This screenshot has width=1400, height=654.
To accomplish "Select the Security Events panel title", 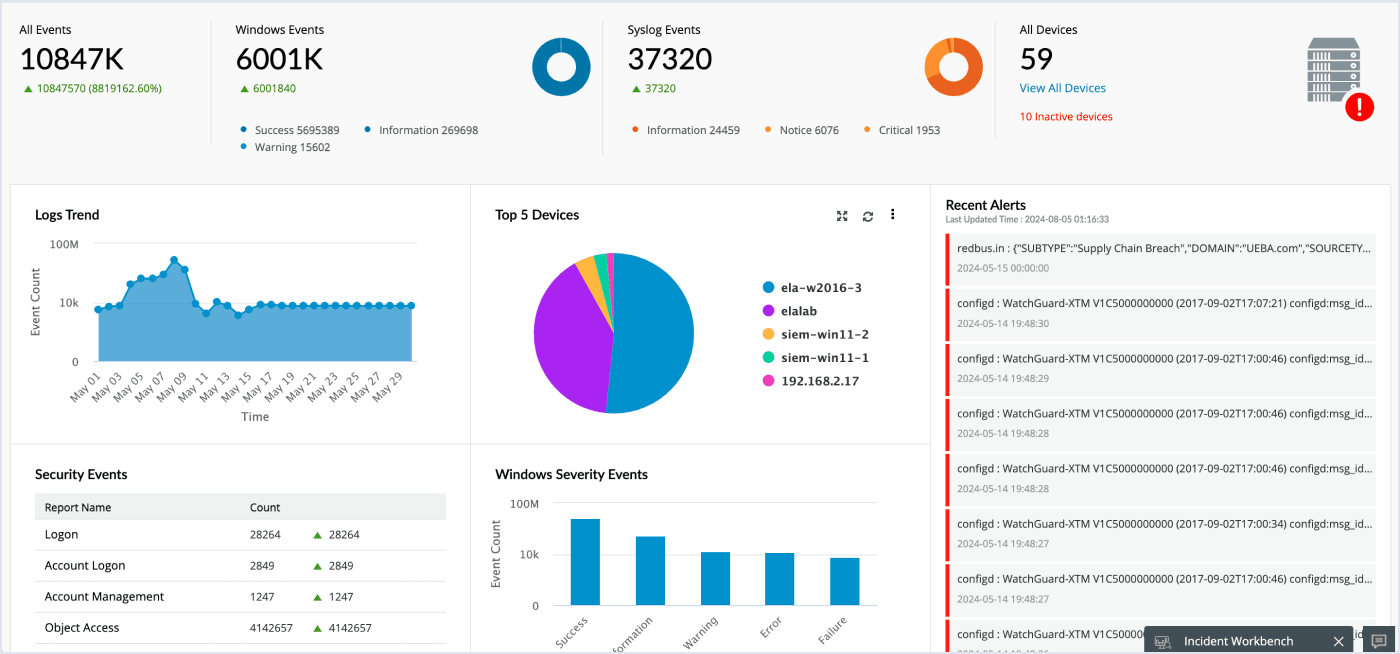I will click(80, 474).
